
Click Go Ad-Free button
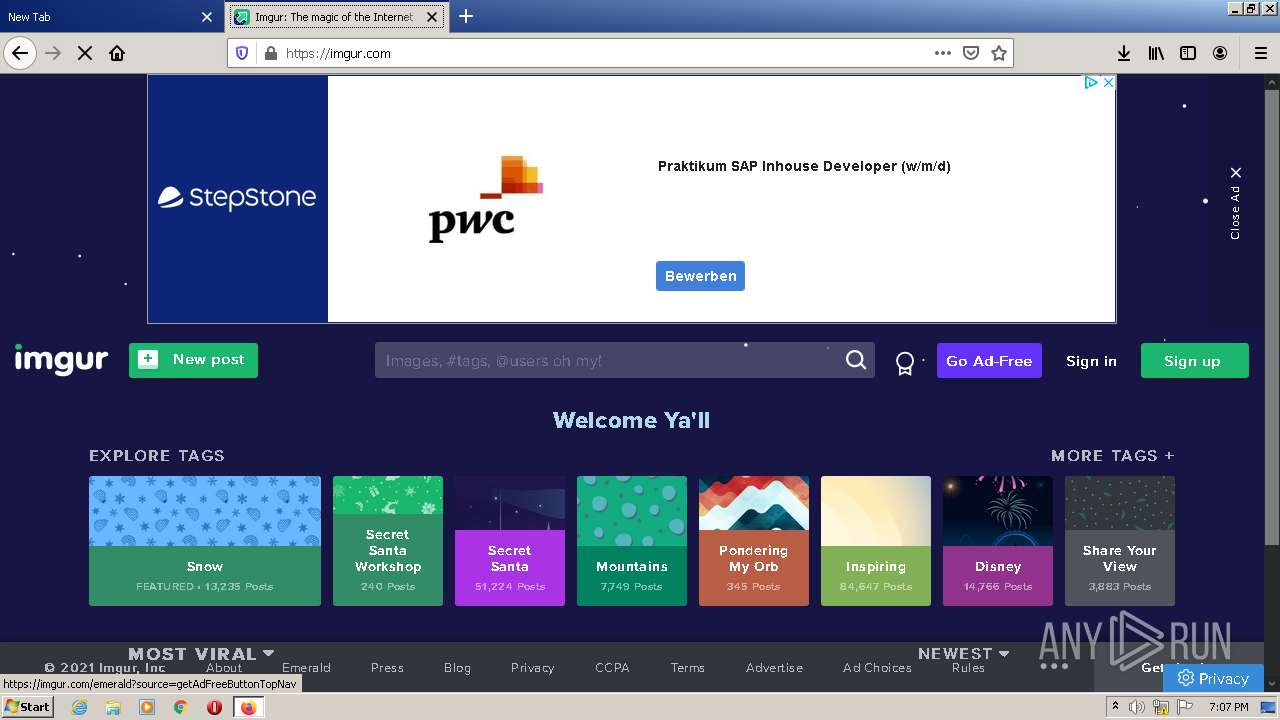click(989, 361)
